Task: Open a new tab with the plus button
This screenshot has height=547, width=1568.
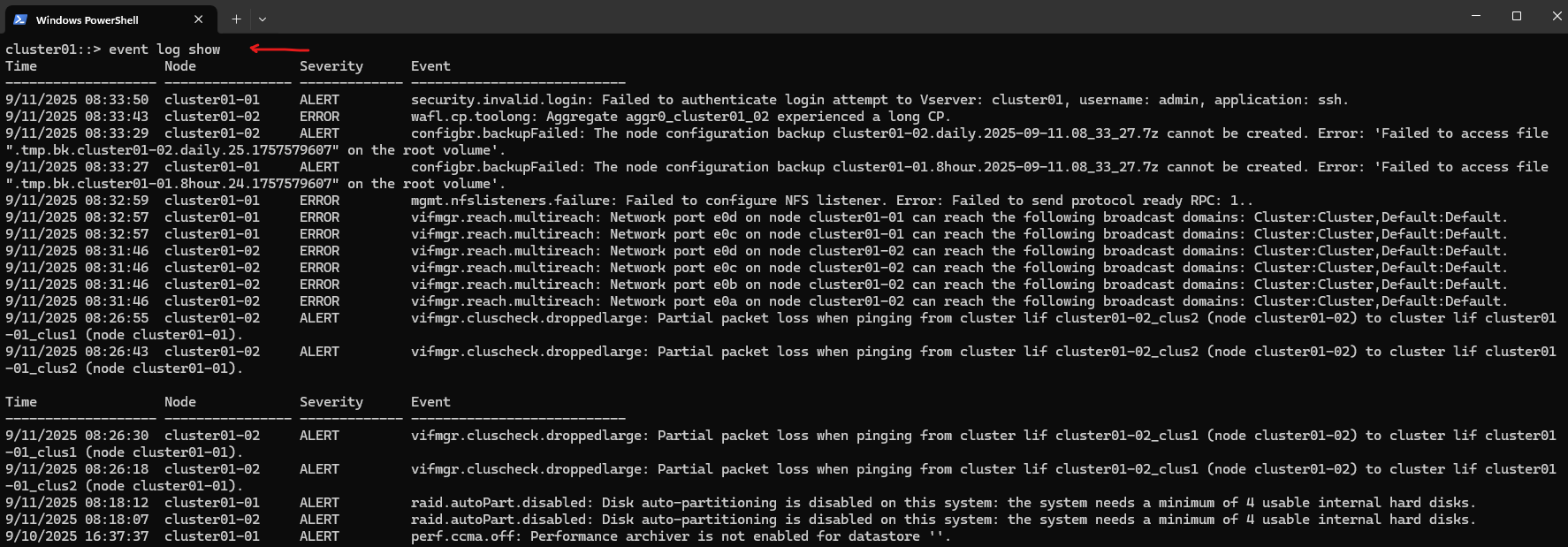Action: point(236,19)
